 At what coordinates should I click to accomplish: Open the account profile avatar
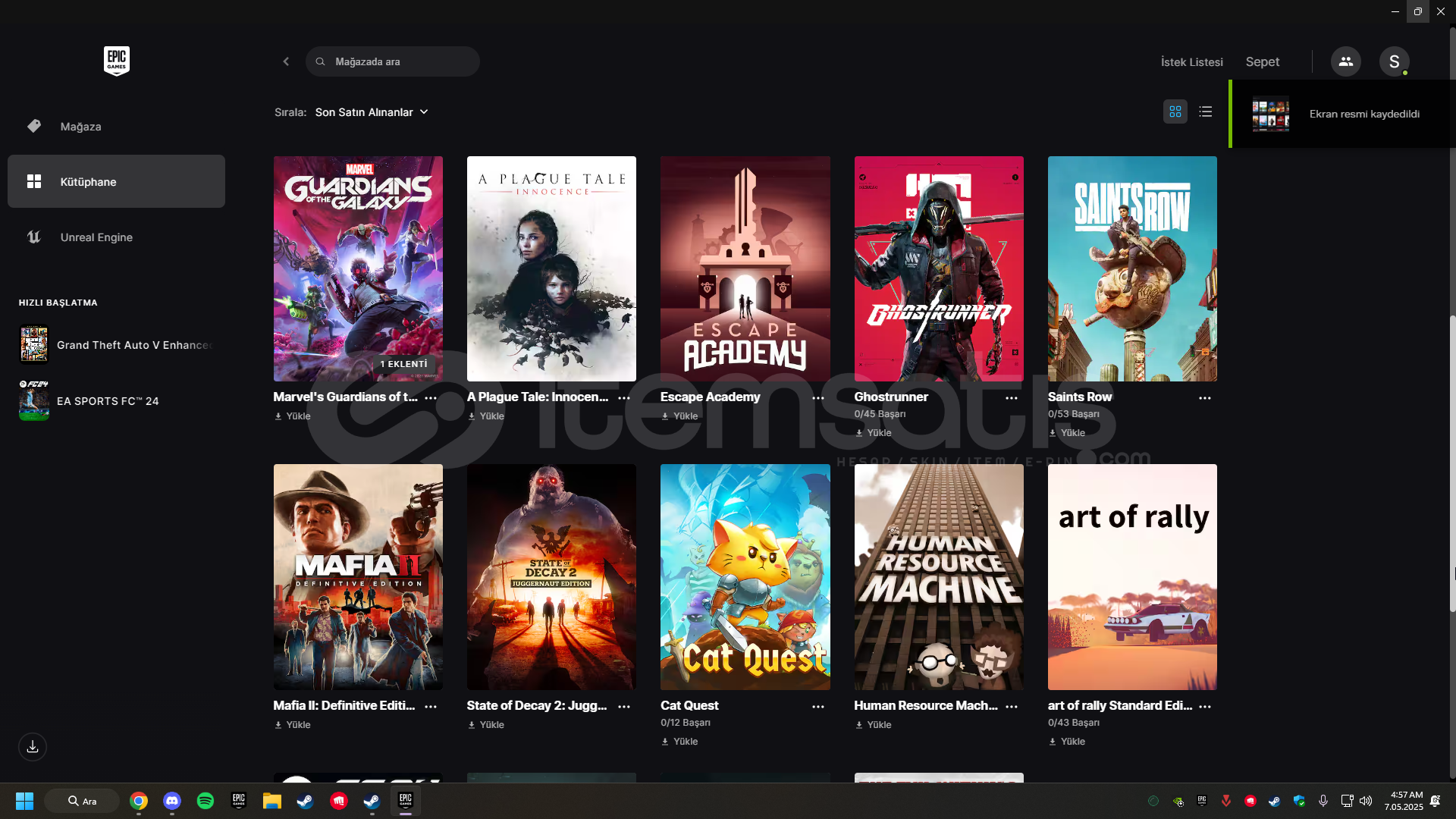[1394, 61]
